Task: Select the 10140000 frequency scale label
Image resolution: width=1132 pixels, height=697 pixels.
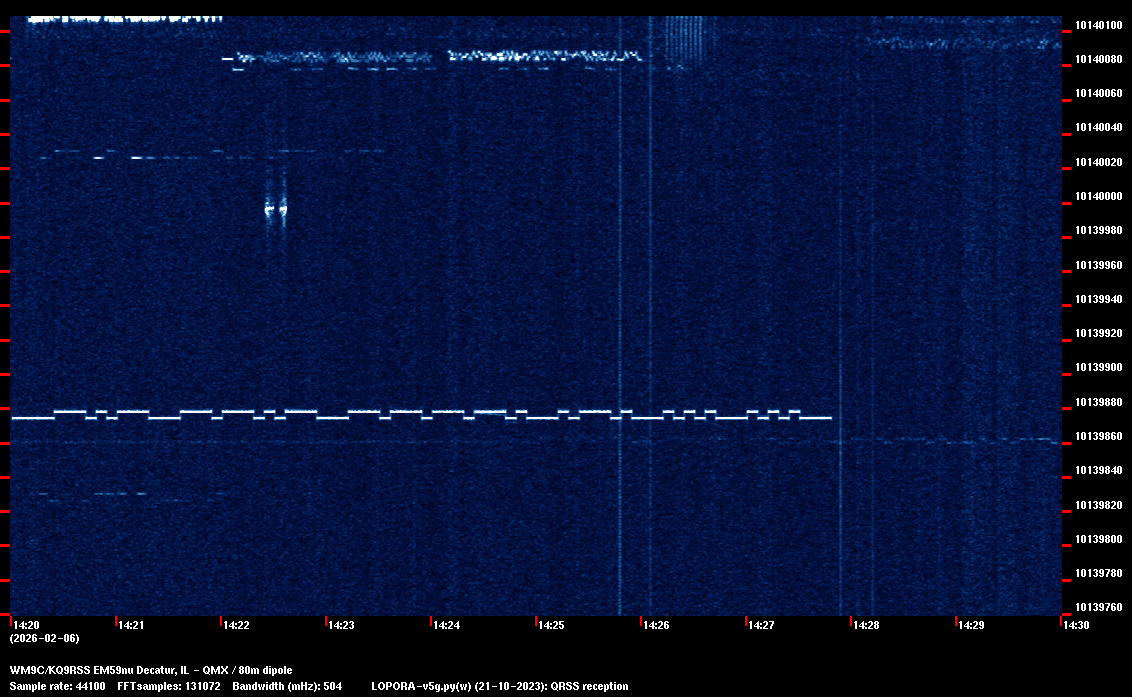Action: click(1098, 197)
